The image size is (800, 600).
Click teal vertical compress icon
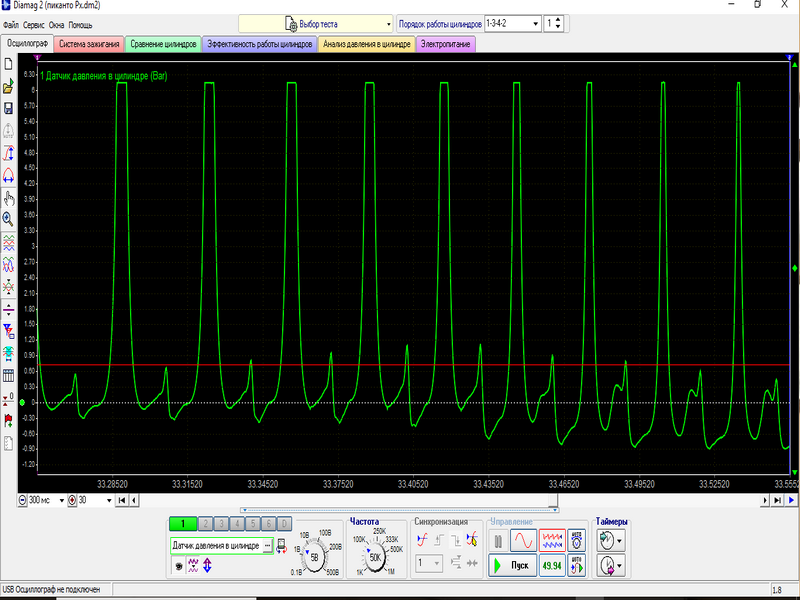[x=8, y=353]
